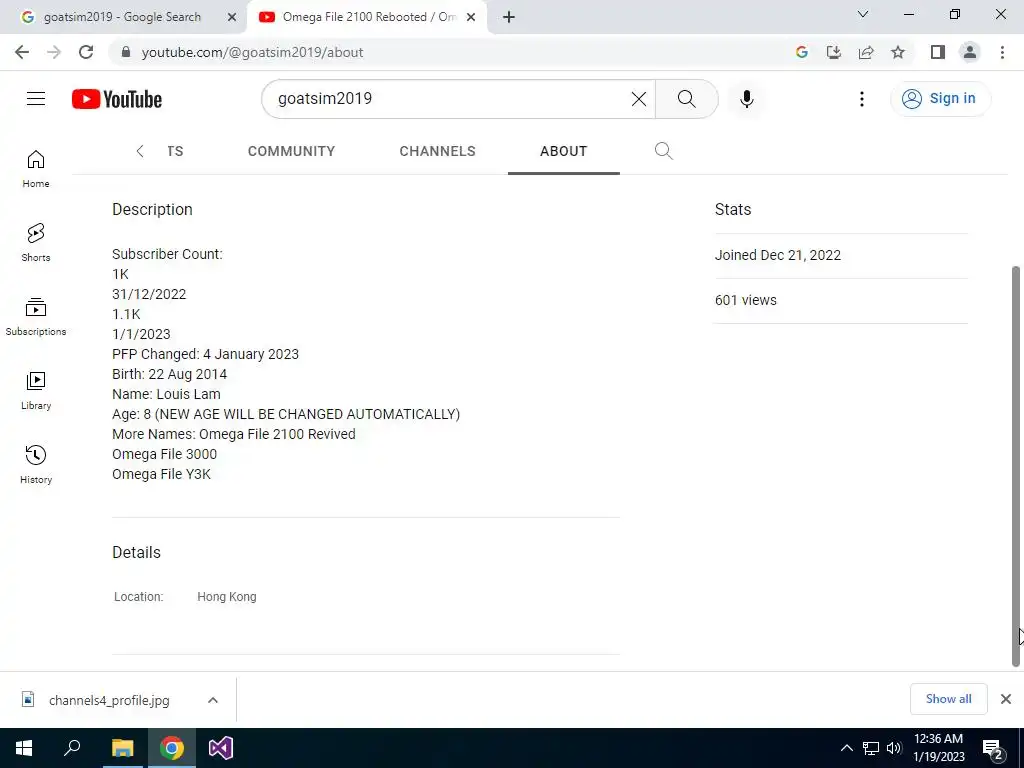This screenshot has width=1024, height=768.
Task: Open the COMMUNITY channel tab
Action: click(291, 151)
